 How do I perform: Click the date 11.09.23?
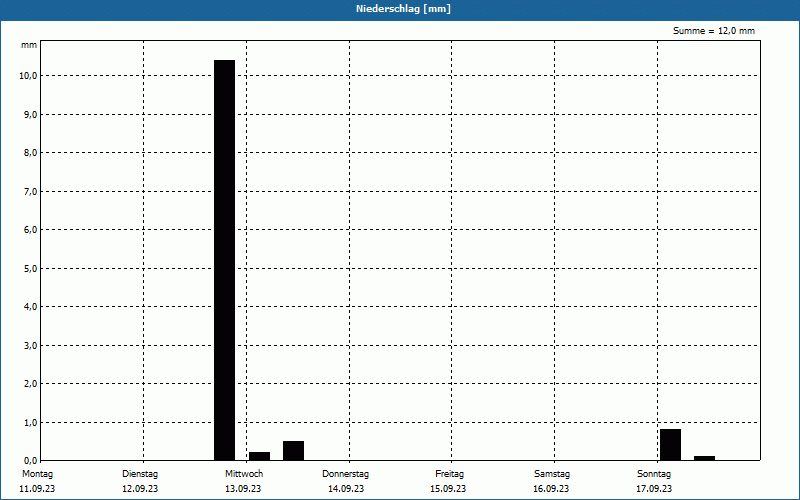pos(37,489)
